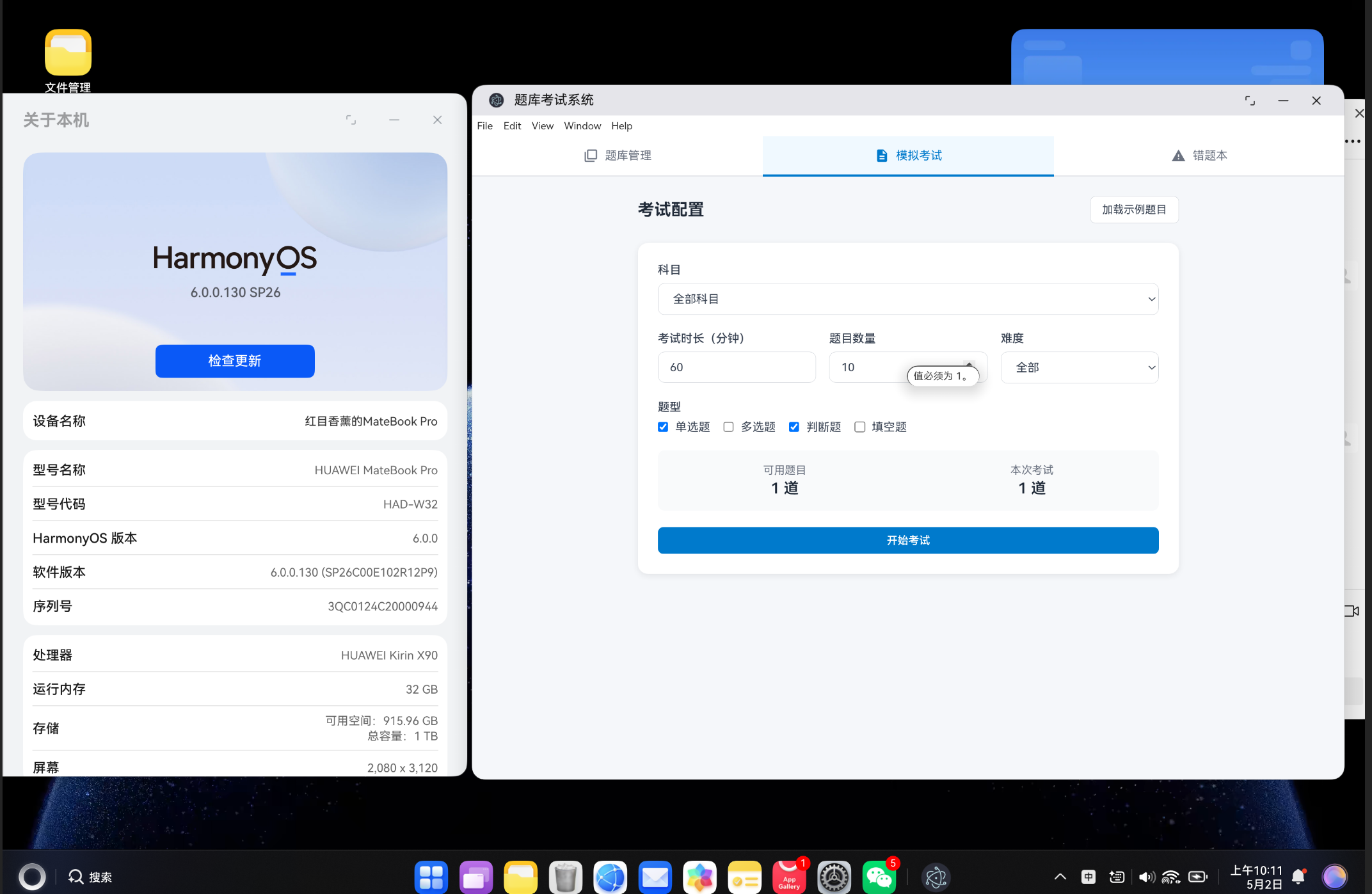Click the 运行内存 value 32 GB
Screen dimensions: 1372x894
[422, 689]
